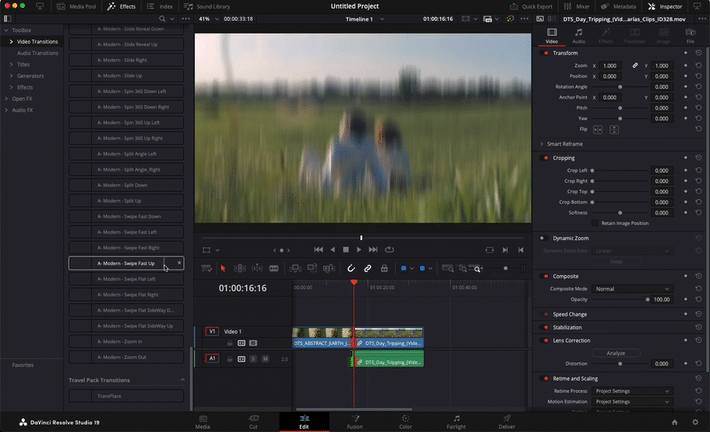
Task: Expand Audio FX in sidebar
Action: [x=6, y=110]
